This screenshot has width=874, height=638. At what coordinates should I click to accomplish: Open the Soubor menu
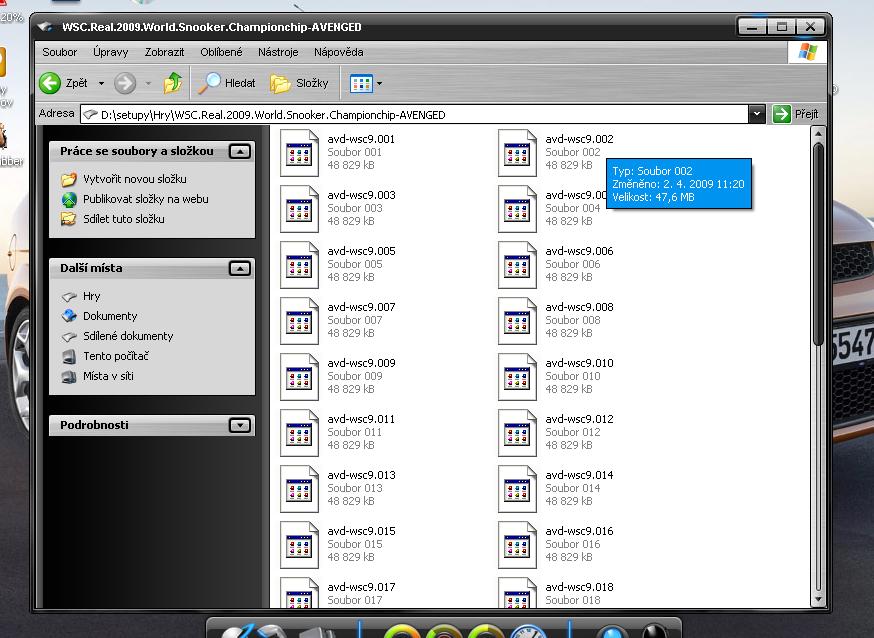60,52
